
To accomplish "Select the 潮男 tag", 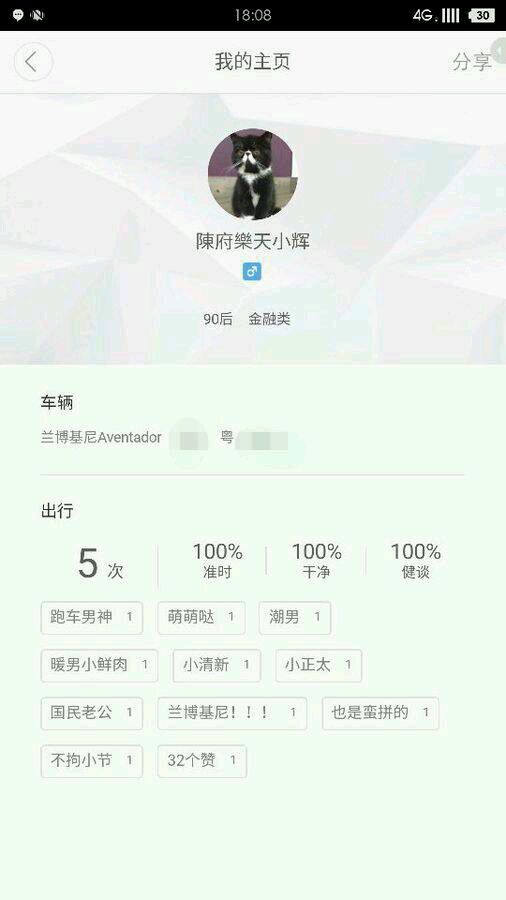I will click(x=295, y=618).
